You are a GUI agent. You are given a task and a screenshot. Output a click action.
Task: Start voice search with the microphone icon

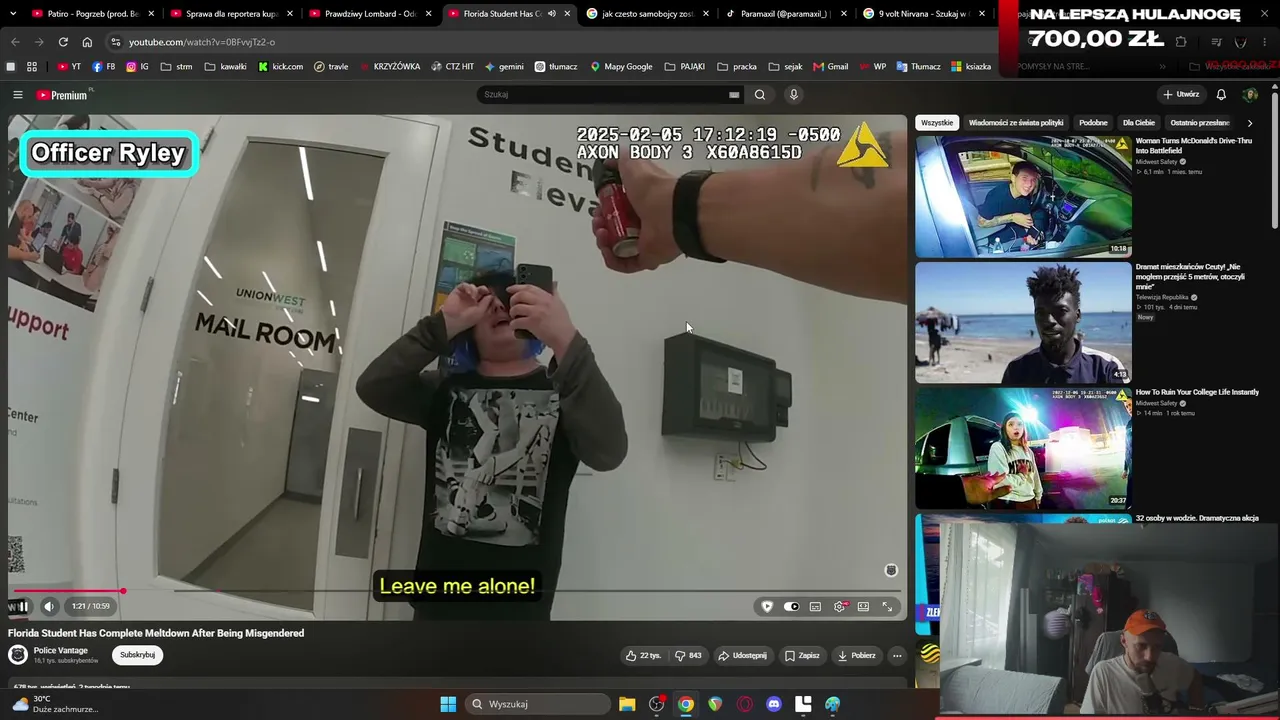(x=794, y=95)
